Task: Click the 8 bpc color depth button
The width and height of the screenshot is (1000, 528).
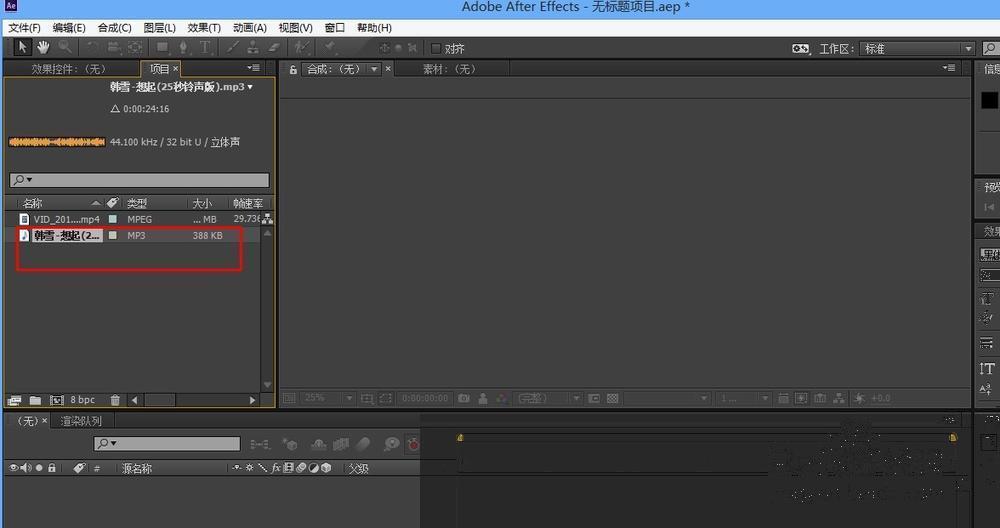Action: pyautogui.click(x=82, y=400)
